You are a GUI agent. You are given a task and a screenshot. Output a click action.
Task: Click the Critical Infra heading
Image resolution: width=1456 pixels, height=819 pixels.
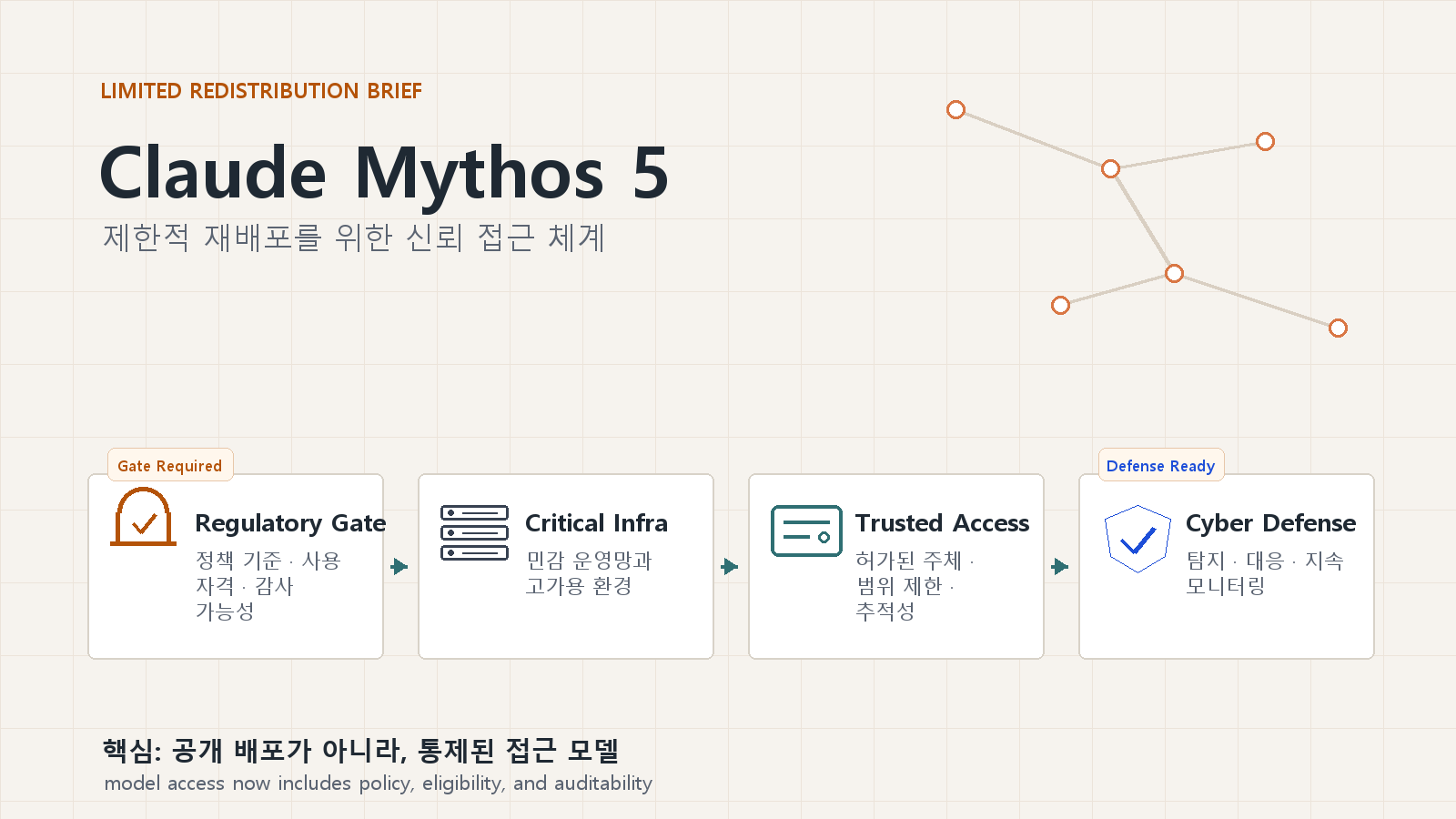pyautogui.click(x=596, y=523)
